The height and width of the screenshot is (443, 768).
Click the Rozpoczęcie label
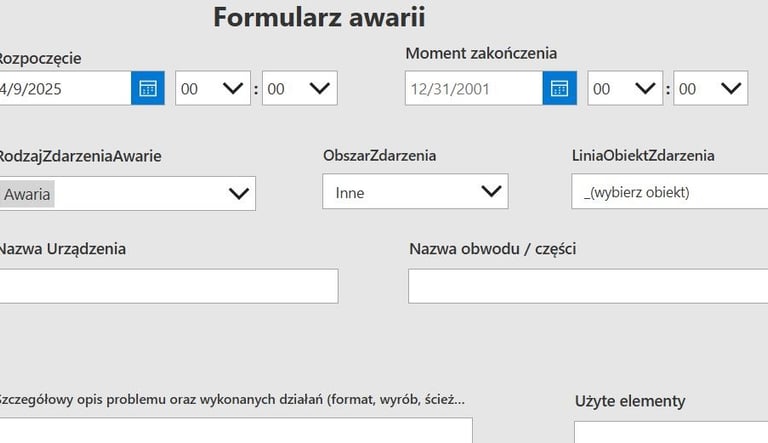40,58
